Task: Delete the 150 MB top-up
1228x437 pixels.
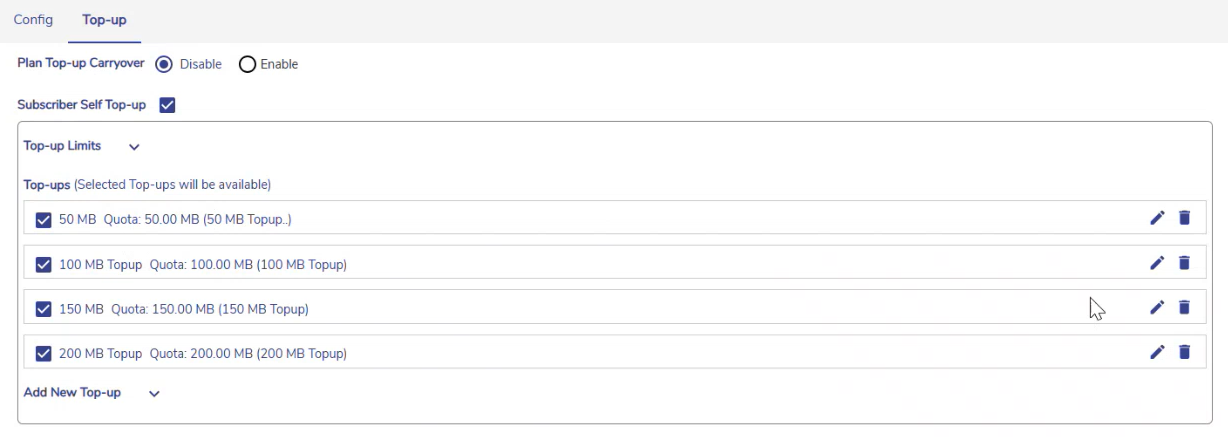Action: tap(1184, 308)
